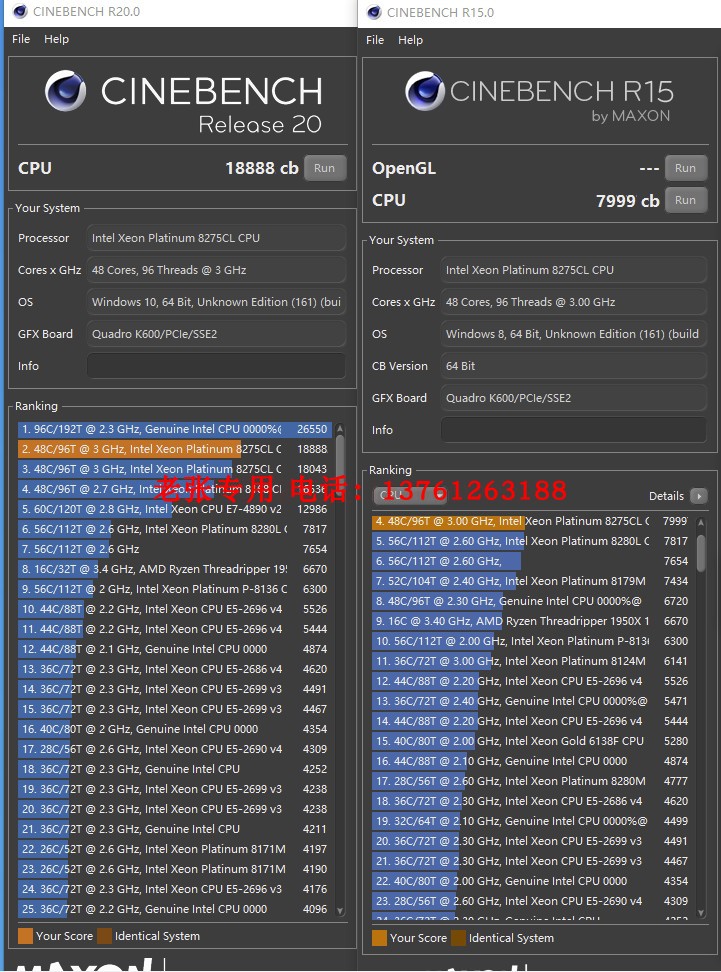
Task: Click the Identical System swatch in R15
Action: click(459, 938)
